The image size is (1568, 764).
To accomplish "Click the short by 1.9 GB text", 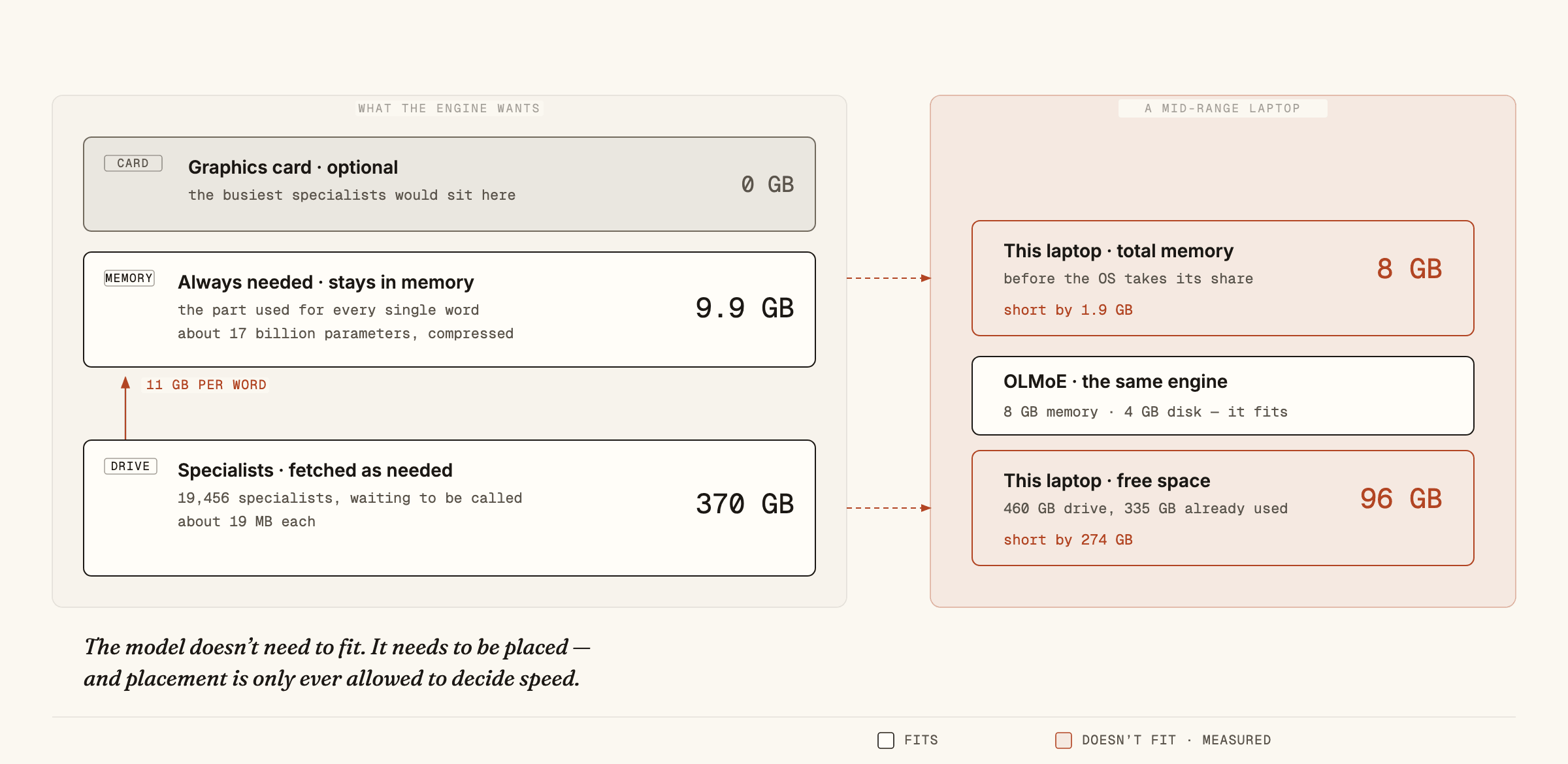I will [1068, 310].
